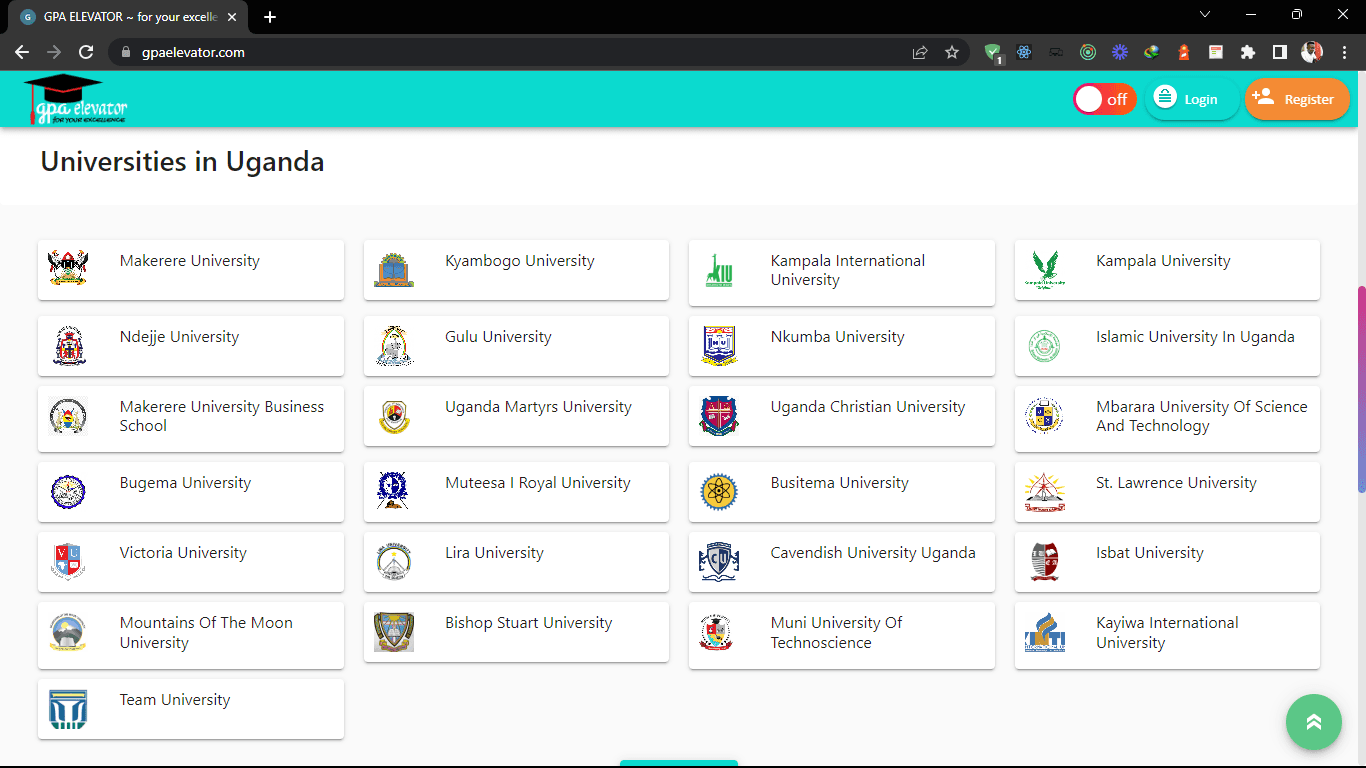Click the Islamic University In Uganda logo

pos(1045,346)
